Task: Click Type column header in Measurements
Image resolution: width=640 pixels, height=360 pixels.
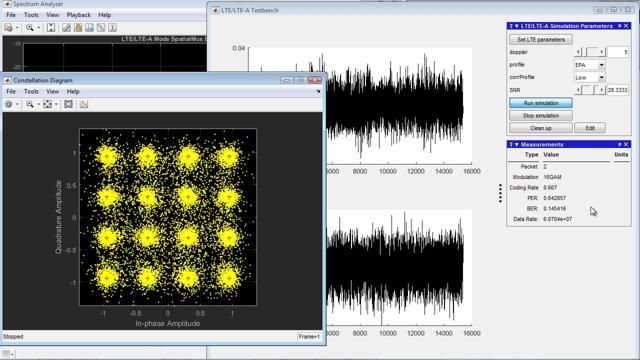Action: pyautogui.click(x=531, y=155)
